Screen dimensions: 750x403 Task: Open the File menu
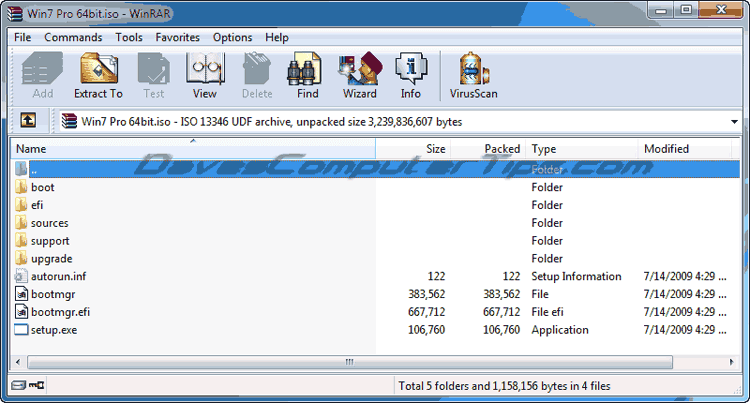[x=22, y=37]
